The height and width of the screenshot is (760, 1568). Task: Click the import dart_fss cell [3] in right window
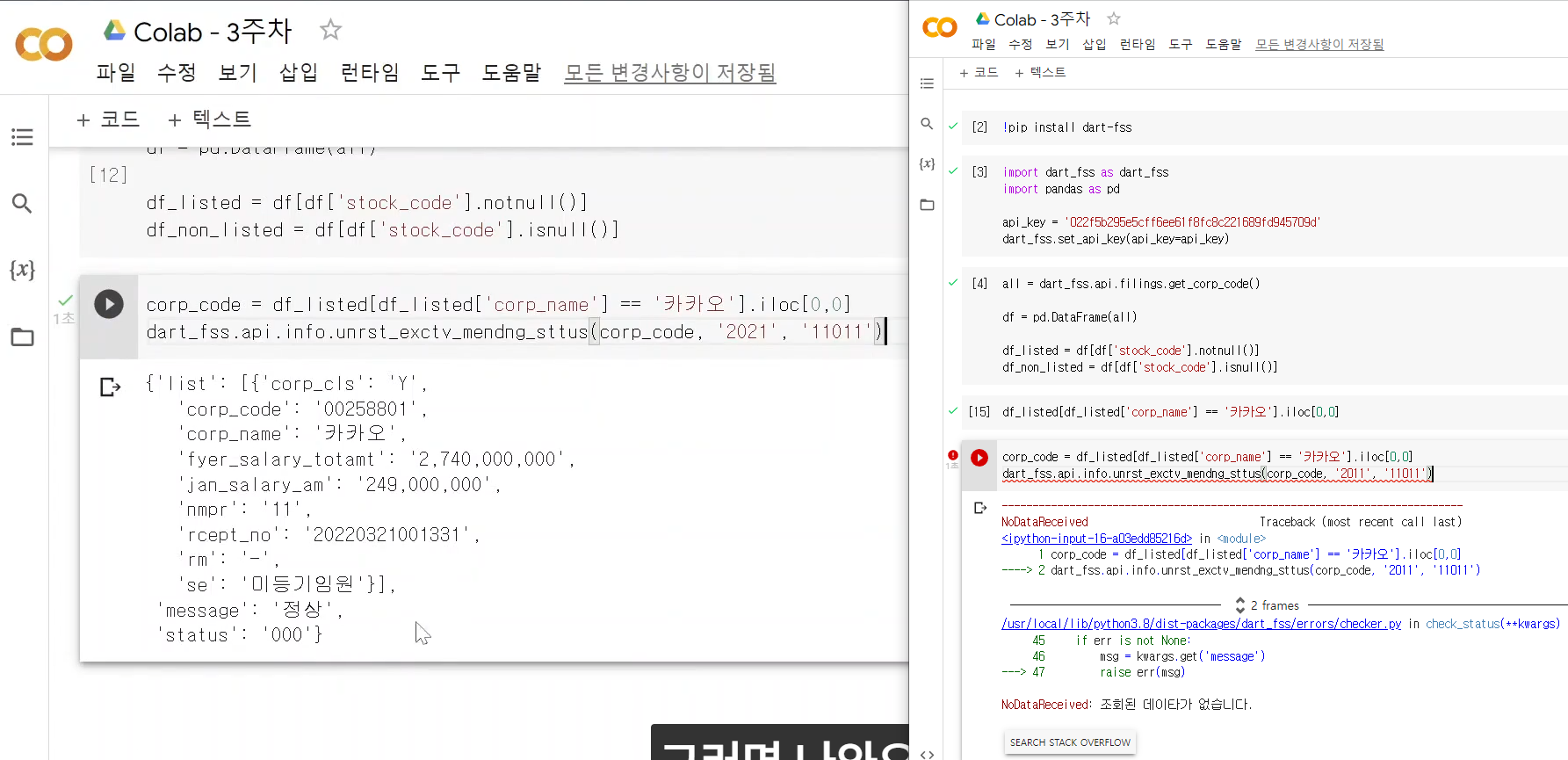tap(1265, 206)
